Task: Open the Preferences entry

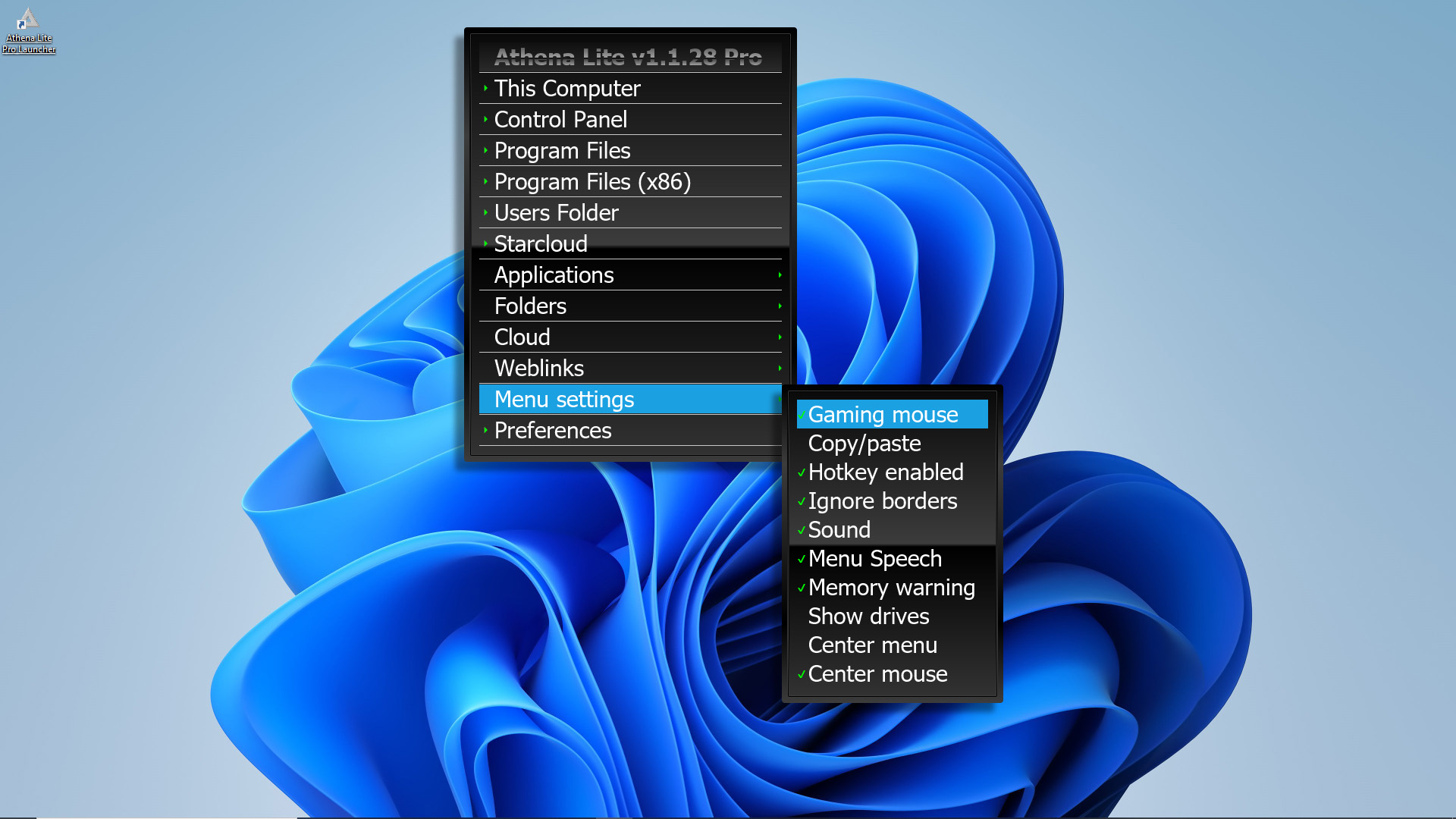Action: pyautogui.click(x=552, y=431)
